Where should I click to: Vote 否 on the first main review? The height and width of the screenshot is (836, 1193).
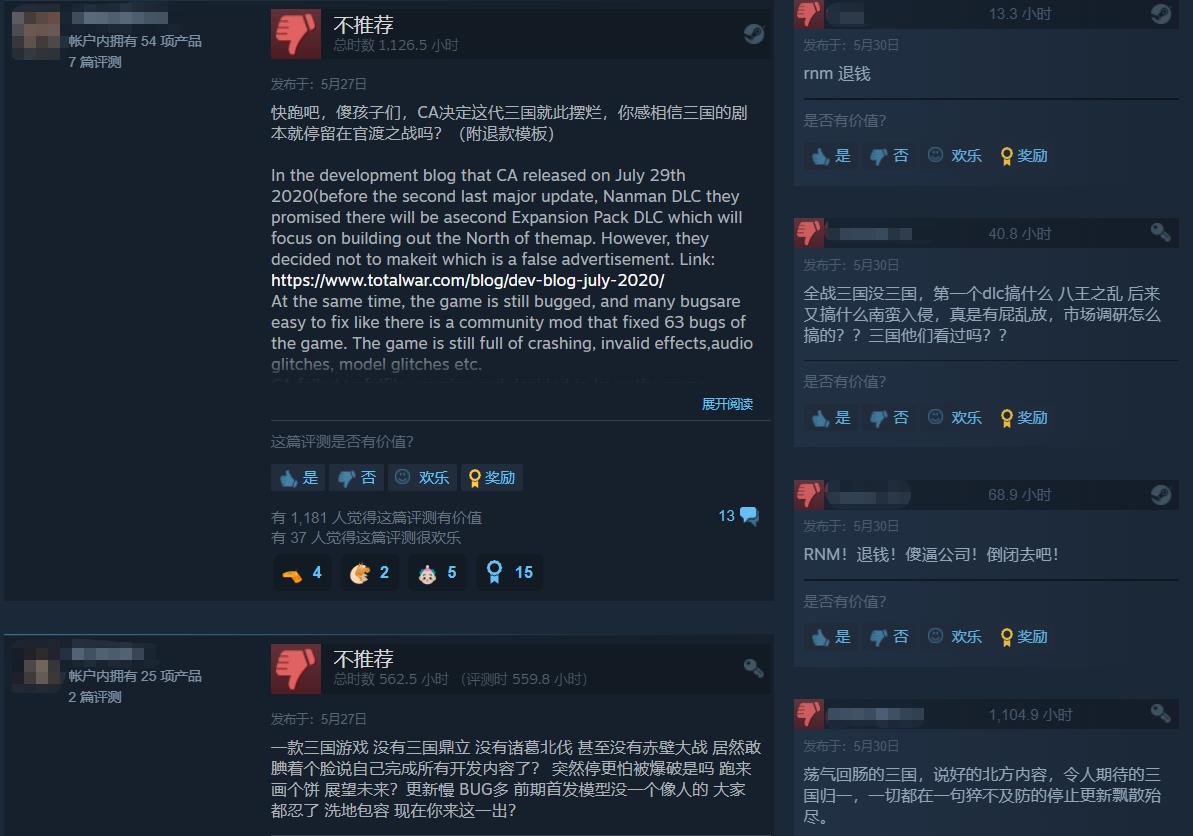coord(356,478)
